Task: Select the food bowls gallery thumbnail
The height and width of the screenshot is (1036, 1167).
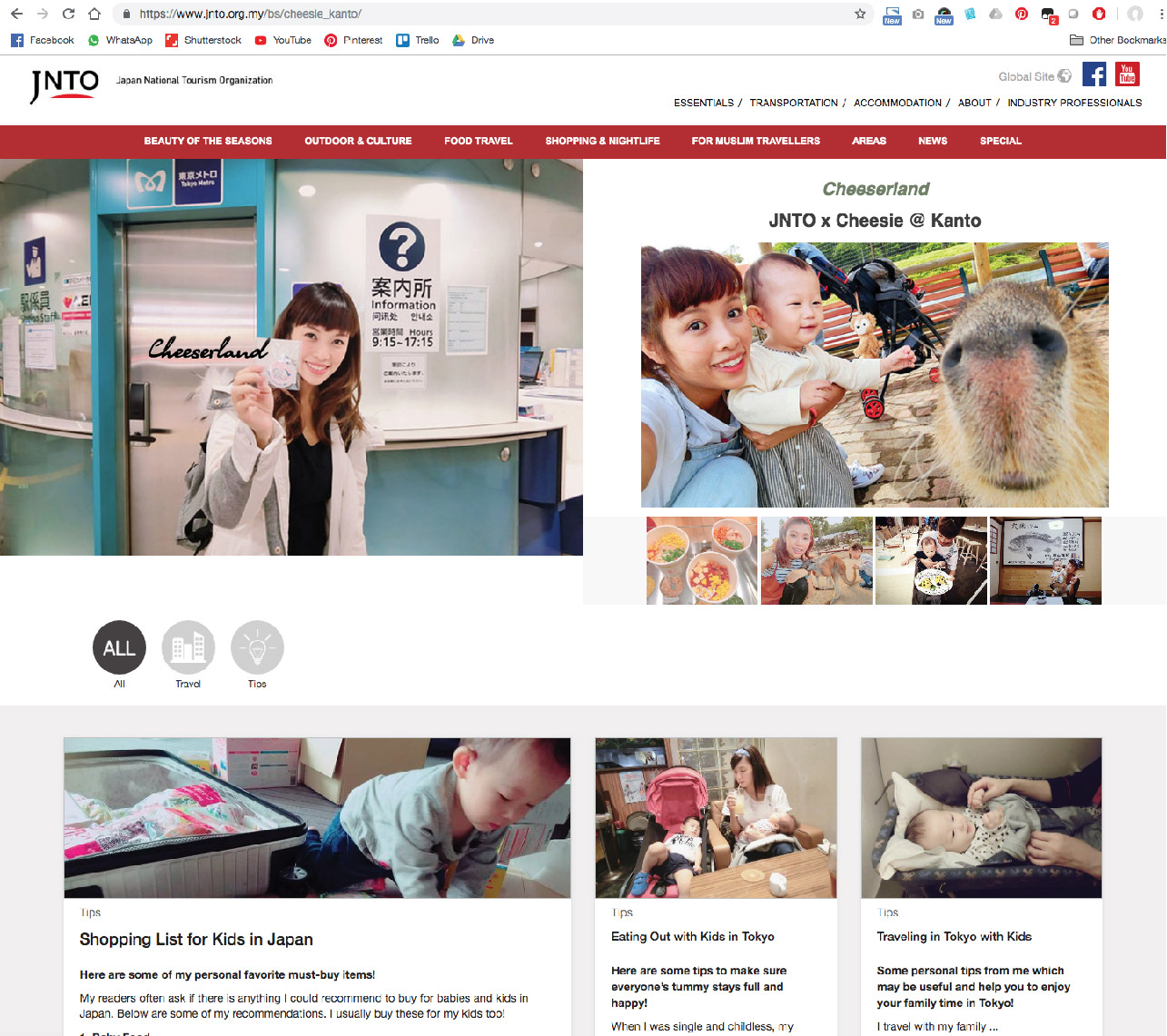Action: tap(702, 560)
